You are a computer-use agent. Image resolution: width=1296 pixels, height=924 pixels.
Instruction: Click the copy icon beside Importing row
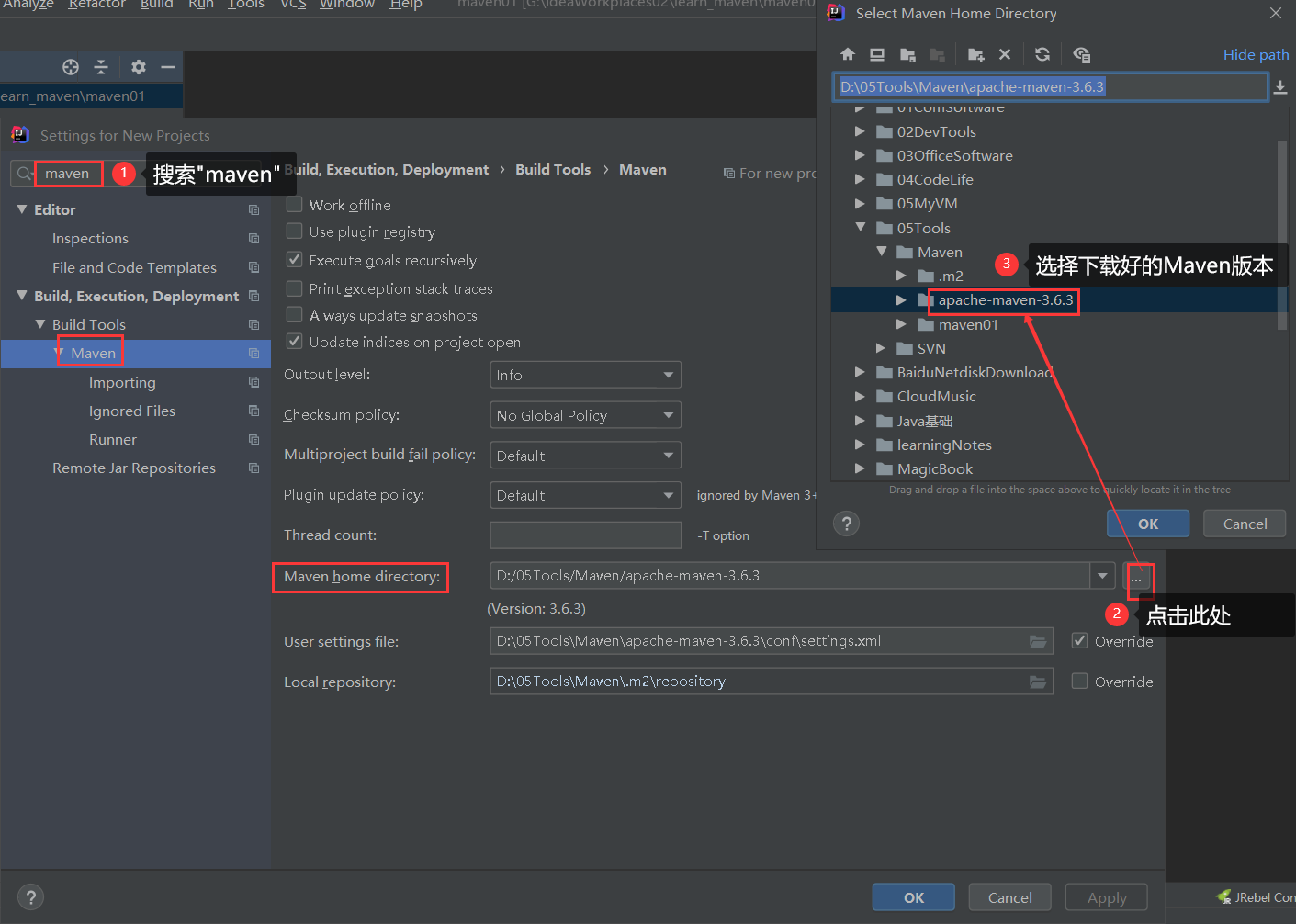pyautogui.click(x=254, y=382)
